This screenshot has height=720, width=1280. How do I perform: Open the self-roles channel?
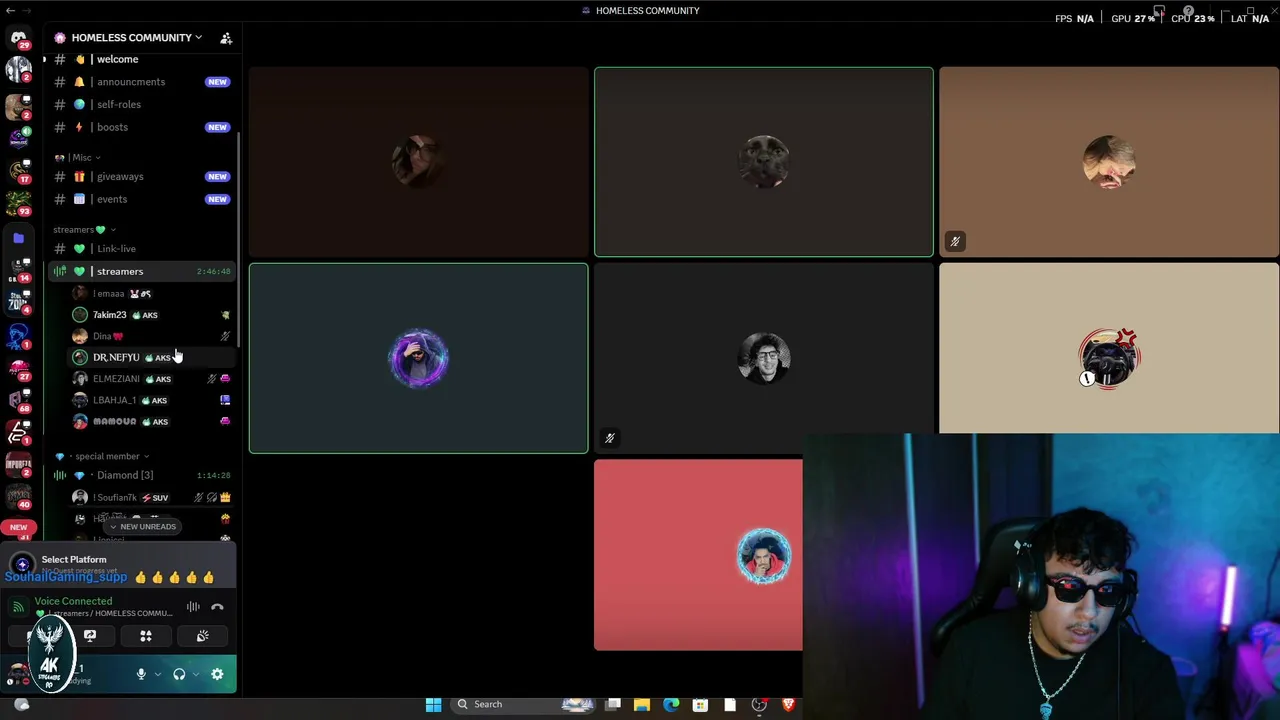[141, 104]
